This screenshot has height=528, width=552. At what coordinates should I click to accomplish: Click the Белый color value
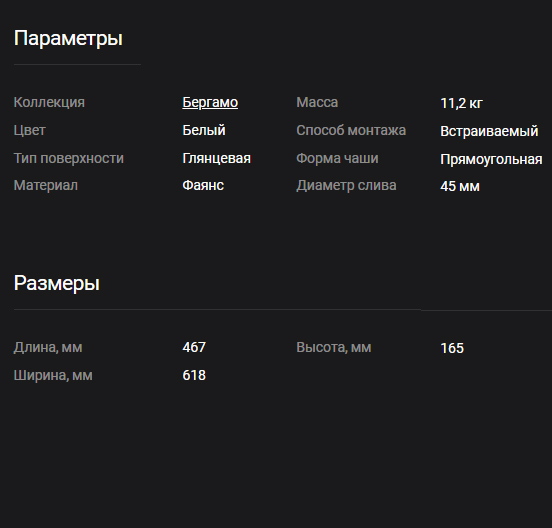click(204, 131)
